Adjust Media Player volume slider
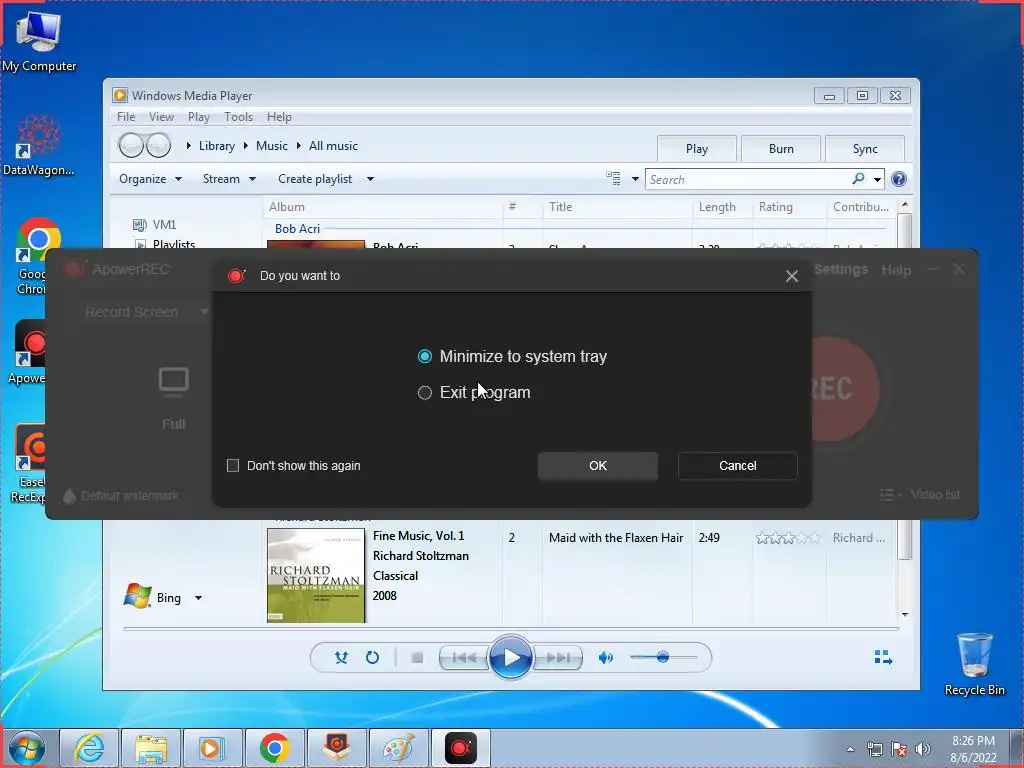The height and width of the screenshot is (768, 1024). pyautogui.click(x=663, y=657)
